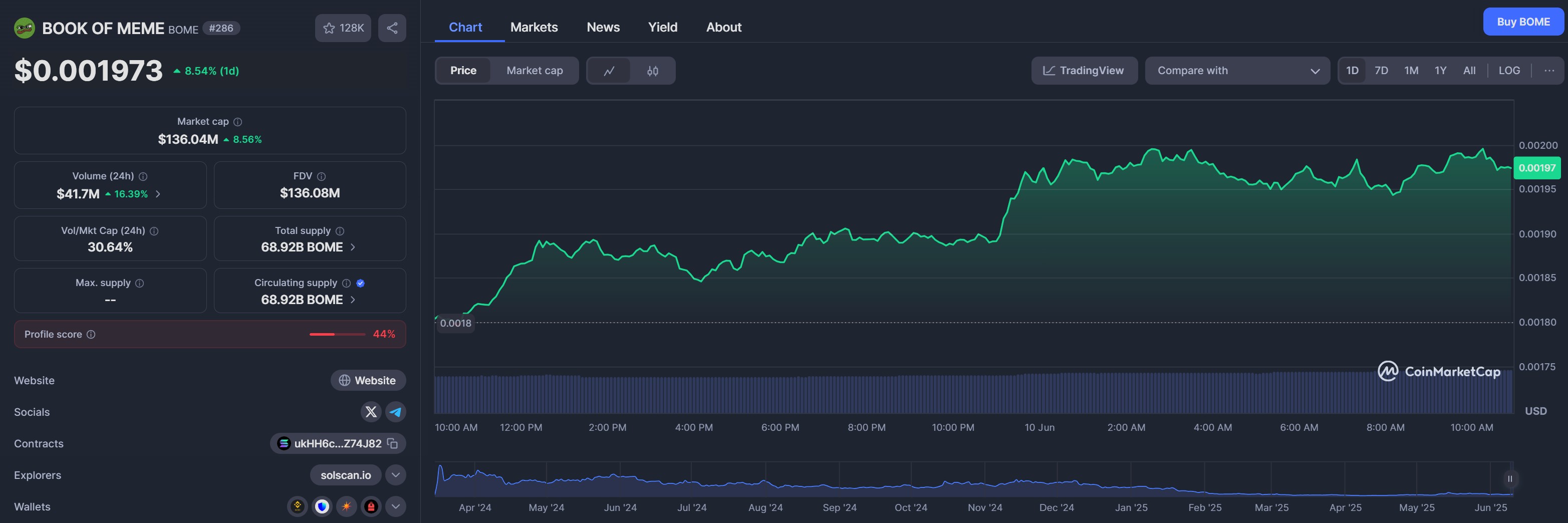Click the verified circulating supply badge

pyautogui.click(x=360, y=283)
